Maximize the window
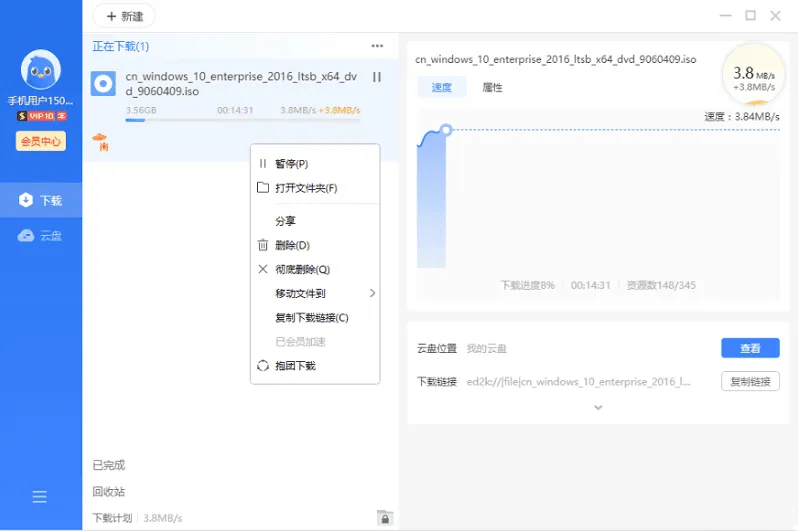The image size is (798, 531). coord(750,16)
